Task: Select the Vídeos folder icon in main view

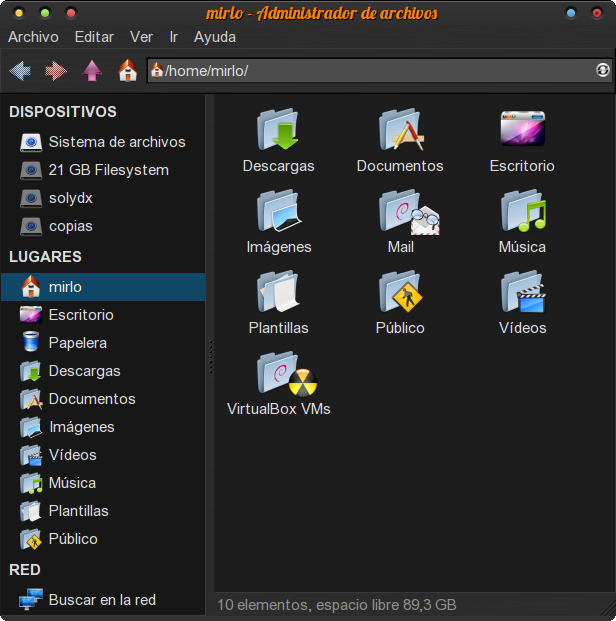Action: [x=523, y=291]
